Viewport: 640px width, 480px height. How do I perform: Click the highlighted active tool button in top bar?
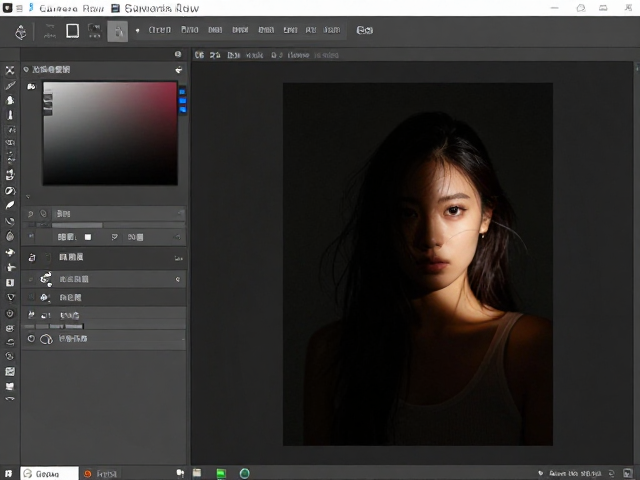[118, 31]
